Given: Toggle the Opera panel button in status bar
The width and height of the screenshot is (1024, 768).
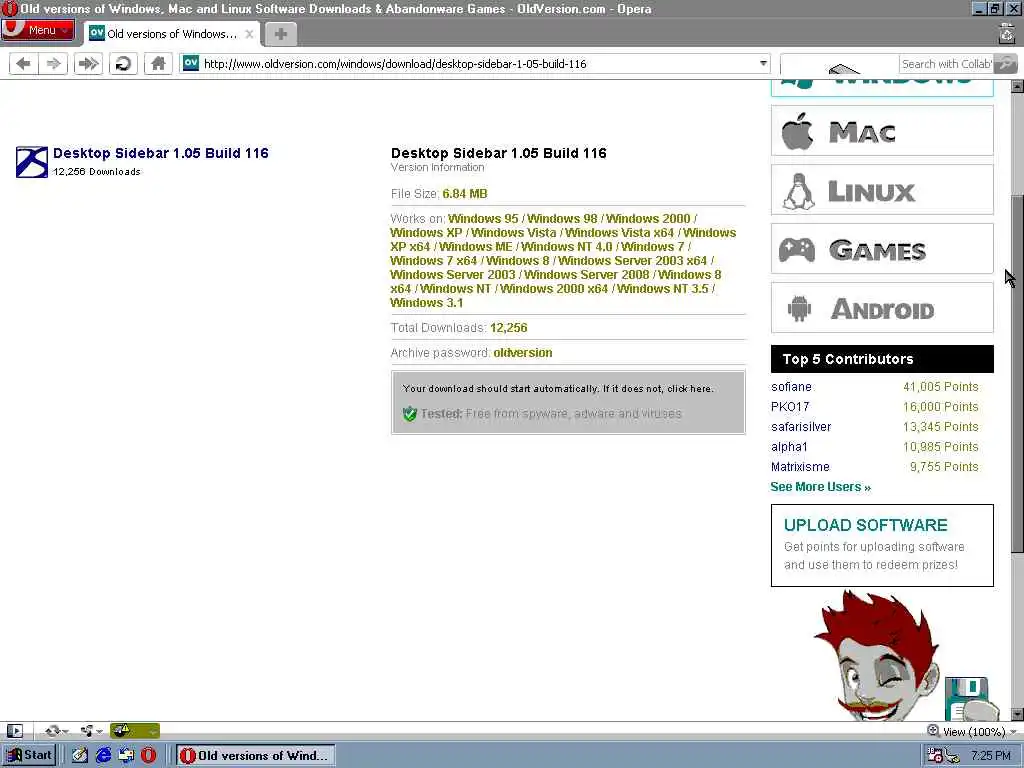Looking at the screenshot, I should pos(14,731).
